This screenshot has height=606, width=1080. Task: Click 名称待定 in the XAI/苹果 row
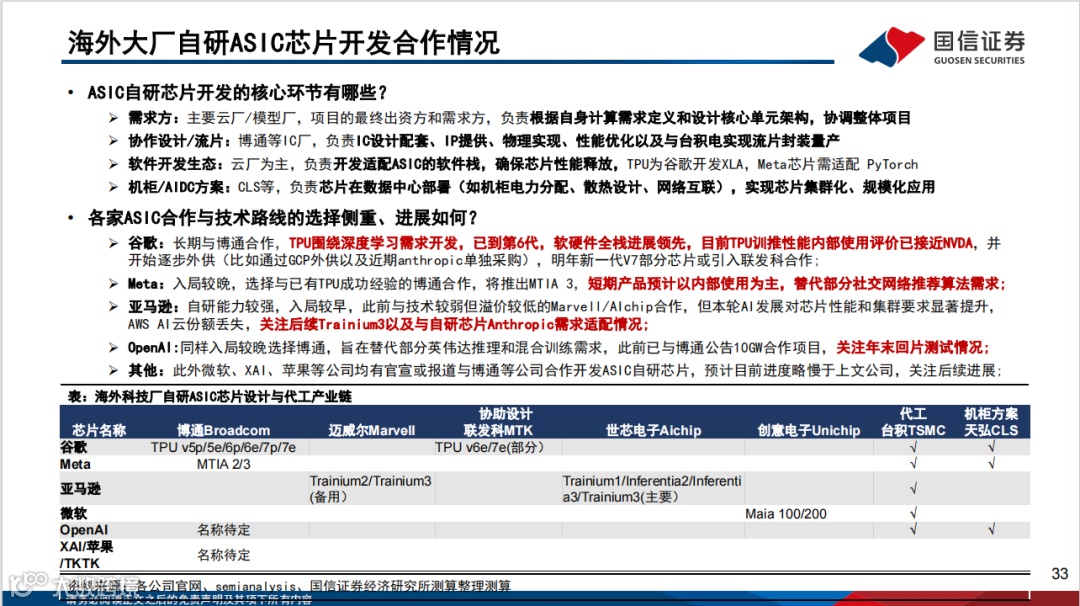tap(224, 555)
